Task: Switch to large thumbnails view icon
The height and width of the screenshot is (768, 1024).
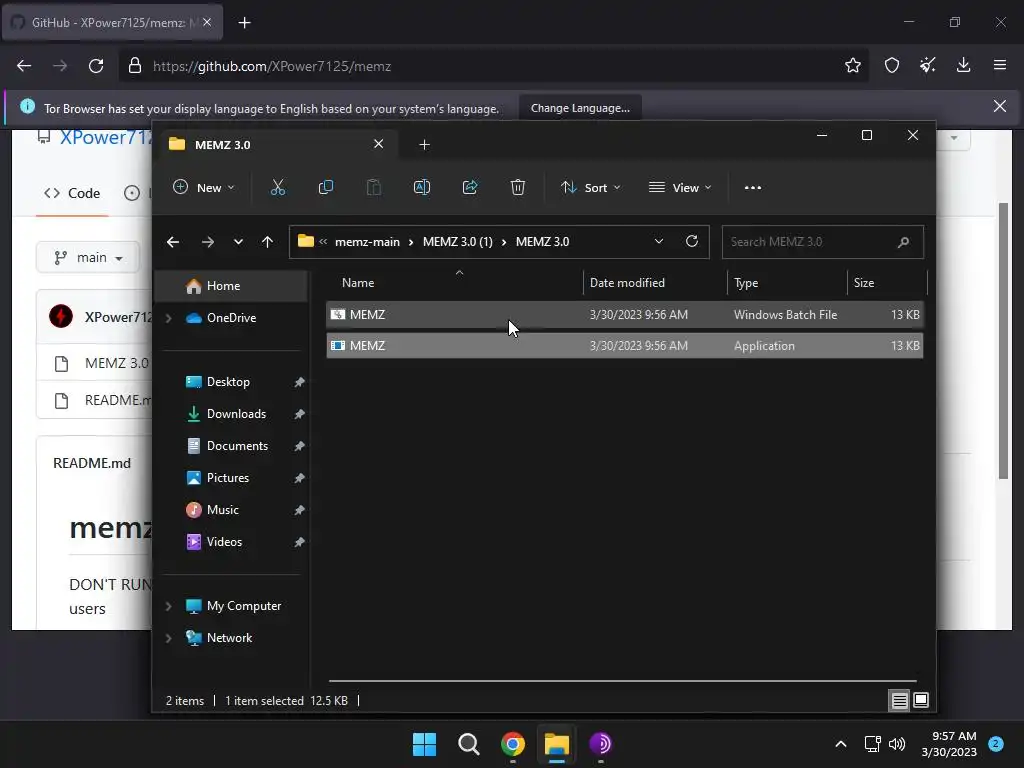Action: coord(921,700)
